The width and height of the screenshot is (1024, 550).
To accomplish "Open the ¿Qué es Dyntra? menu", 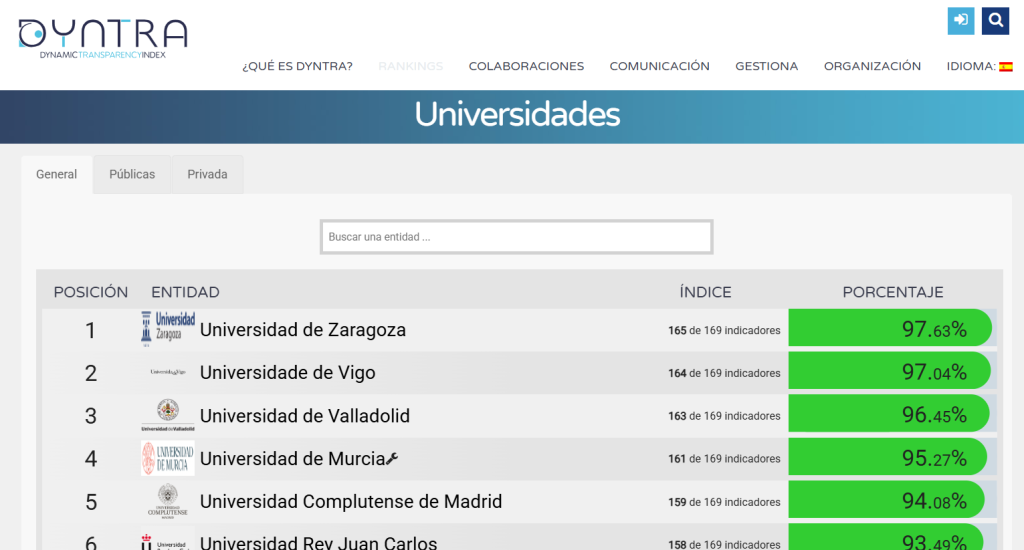I will tap(297, 66).
